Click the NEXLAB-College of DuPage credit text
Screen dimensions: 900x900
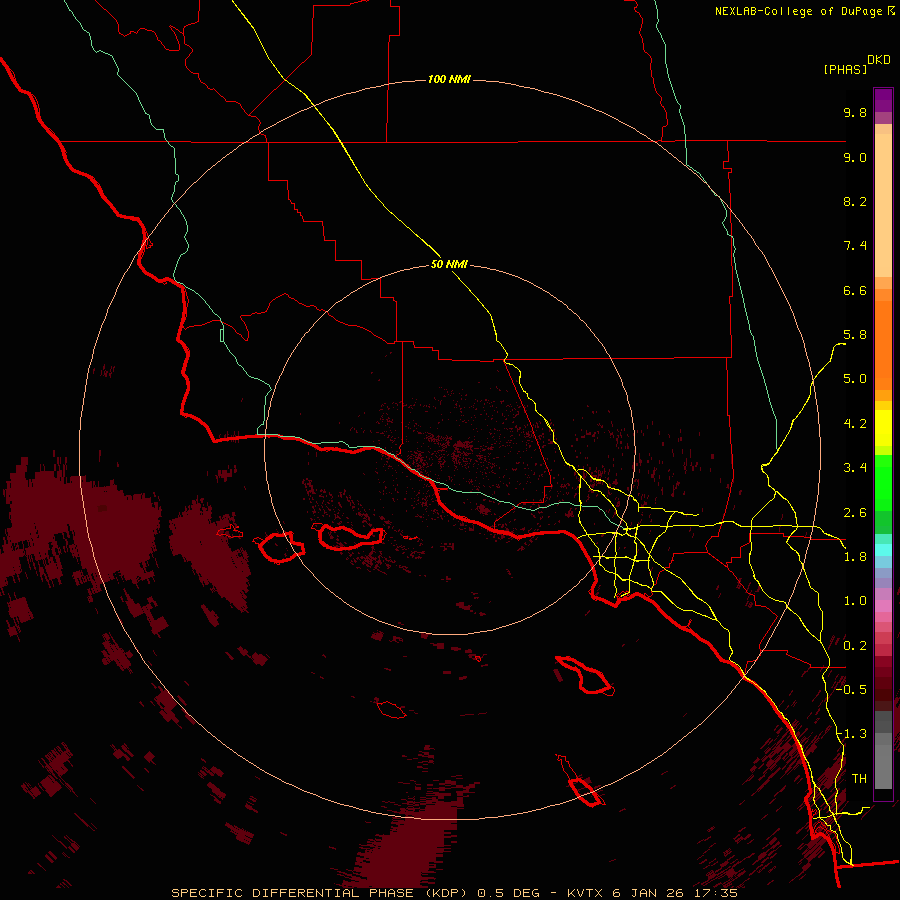pyautogui.click(x=798, y=11)
